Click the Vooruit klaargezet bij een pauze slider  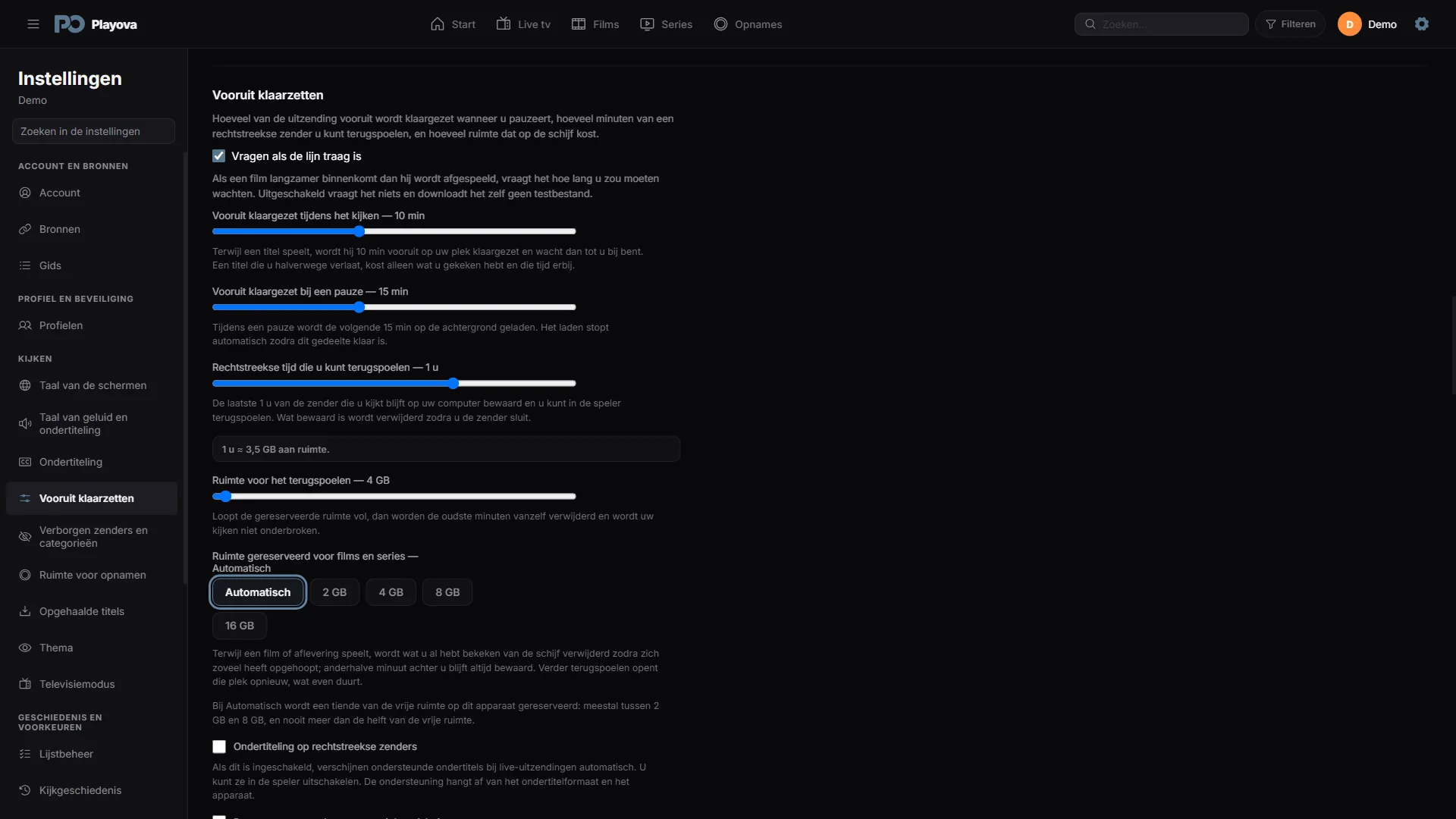click(x=394, y=307)
